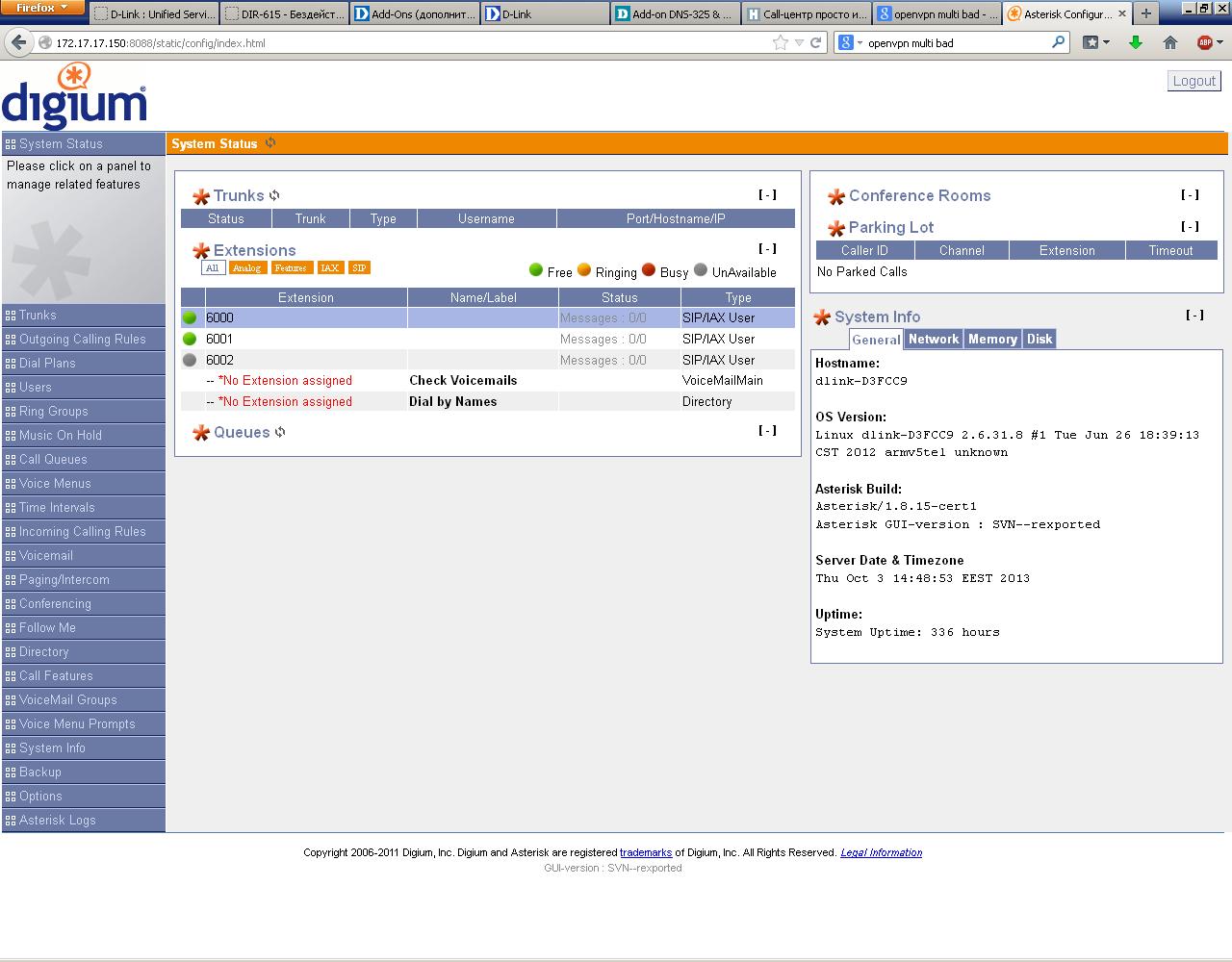Screen dimensions: 1232x962
Task: Open Call Queues in the sidebar
Action: 84,459
